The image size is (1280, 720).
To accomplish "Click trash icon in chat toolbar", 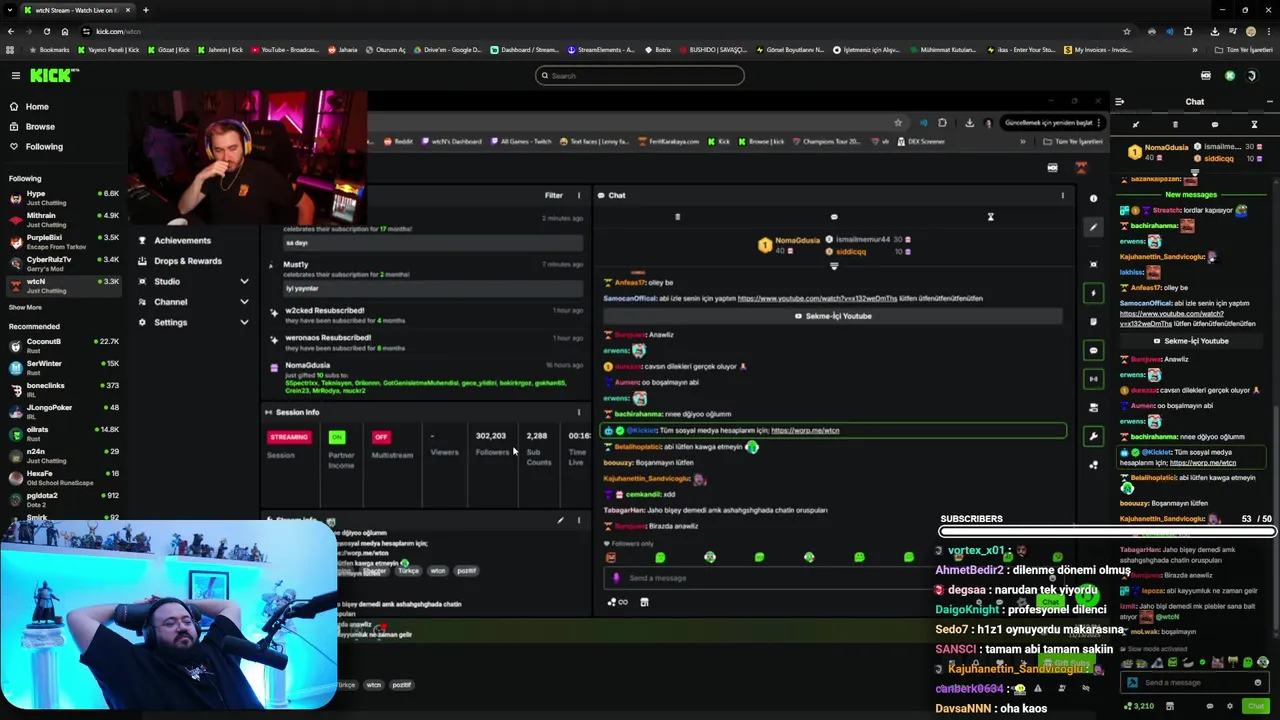I will (x=1175, y=125).
